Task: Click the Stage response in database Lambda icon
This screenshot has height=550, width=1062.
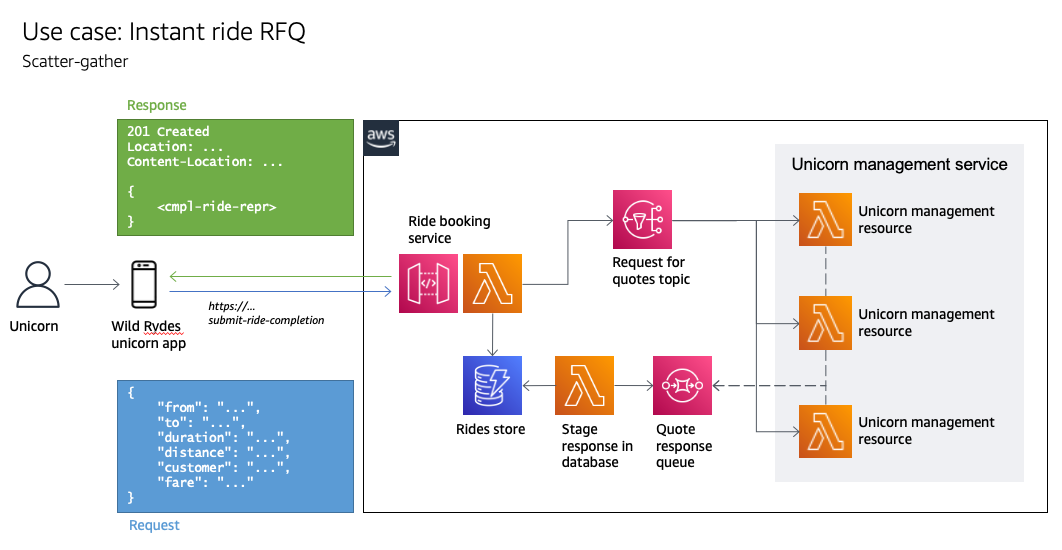Action: click(x=585, y=385)
